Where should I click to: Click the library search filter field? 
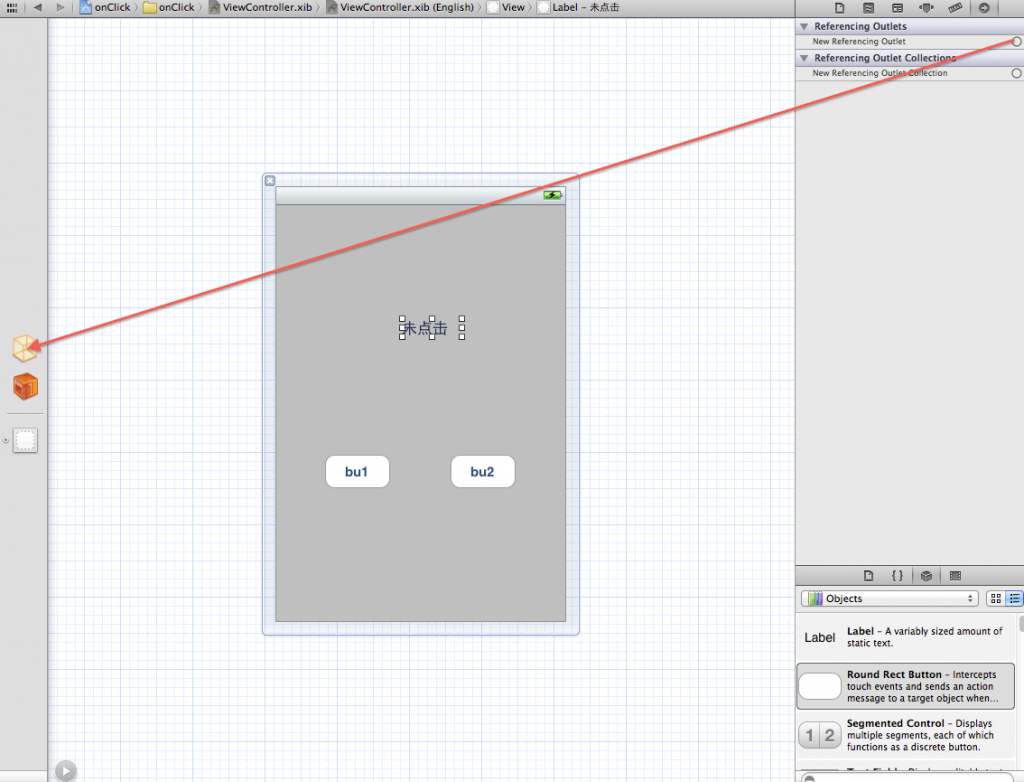click(x=906, y=777)
